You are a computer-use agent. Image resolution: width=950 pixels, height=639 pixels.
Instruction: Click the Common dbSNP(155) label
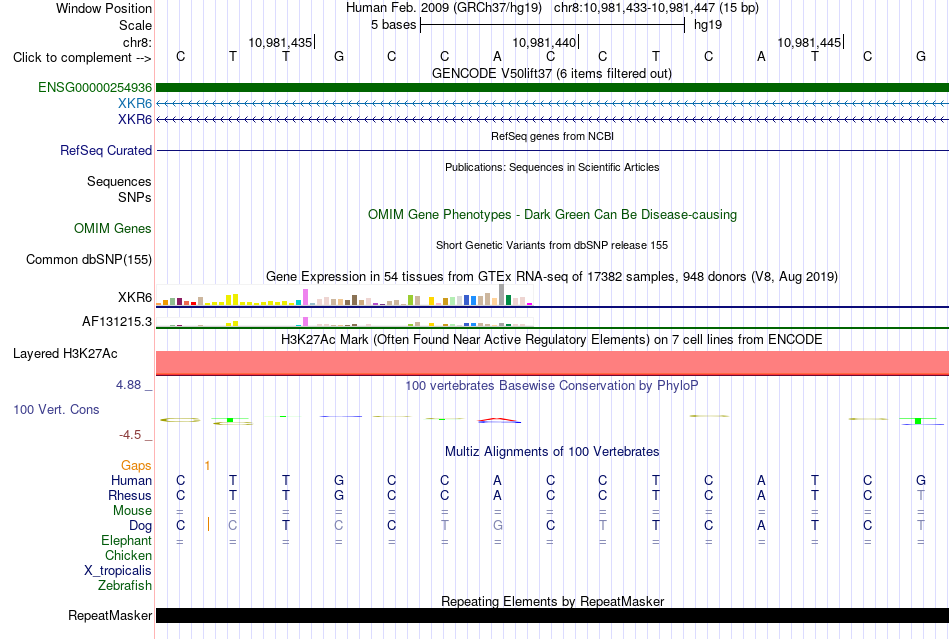pyautogui.click(x=88, y=259)
